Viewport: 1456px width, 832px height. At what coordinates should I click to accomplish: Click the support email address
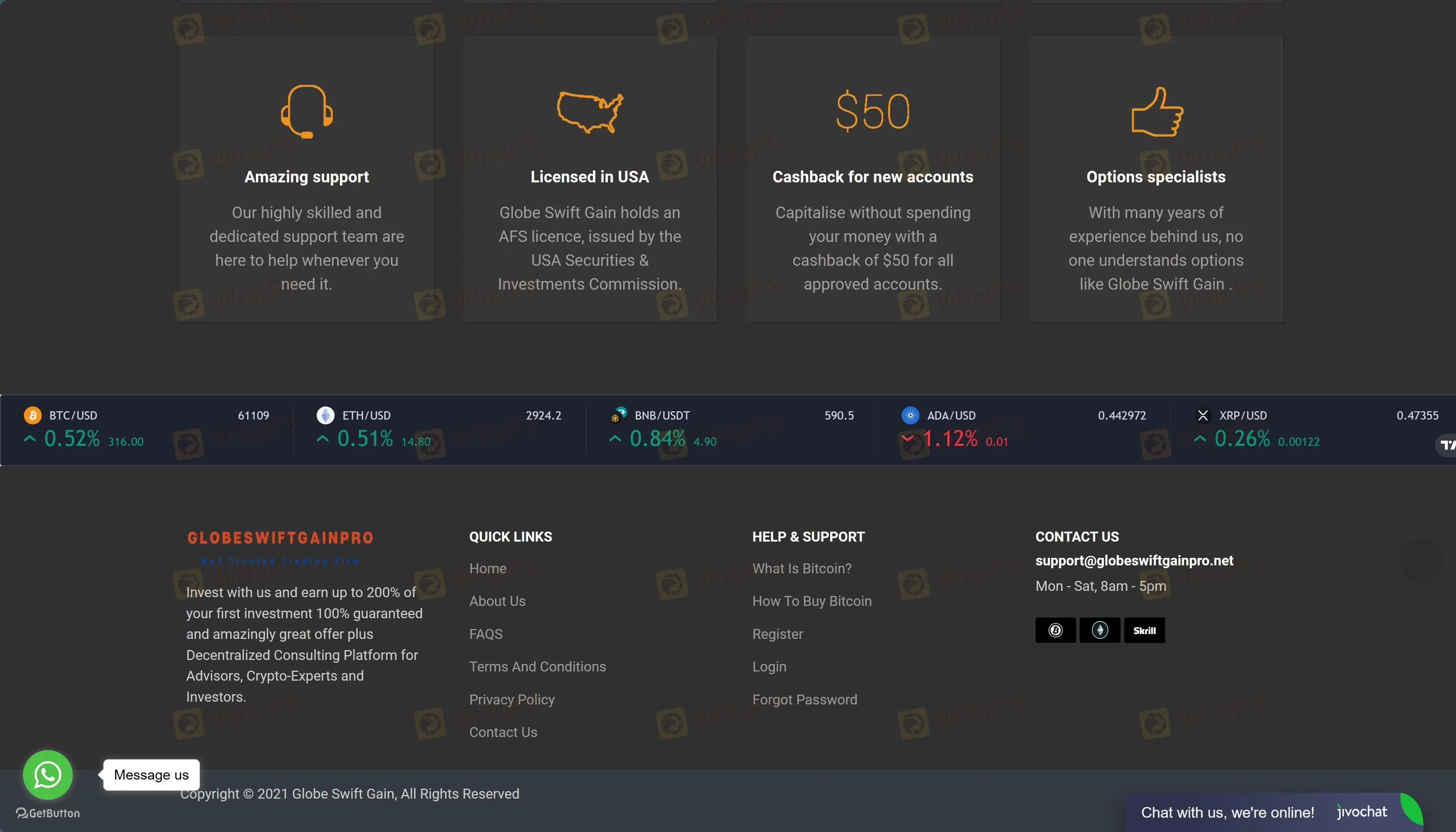pyautogui.click(x=1134, y=561)
